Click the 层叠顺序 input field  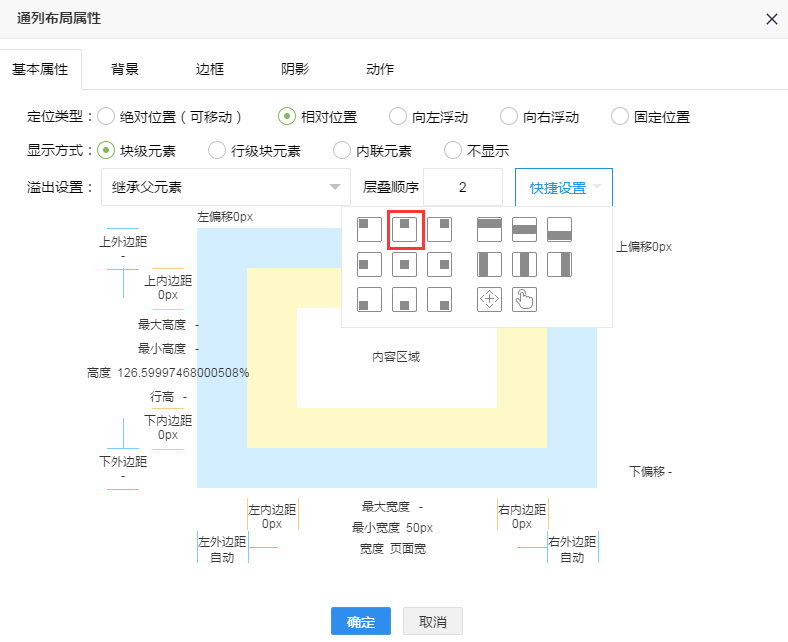(463, 187)
